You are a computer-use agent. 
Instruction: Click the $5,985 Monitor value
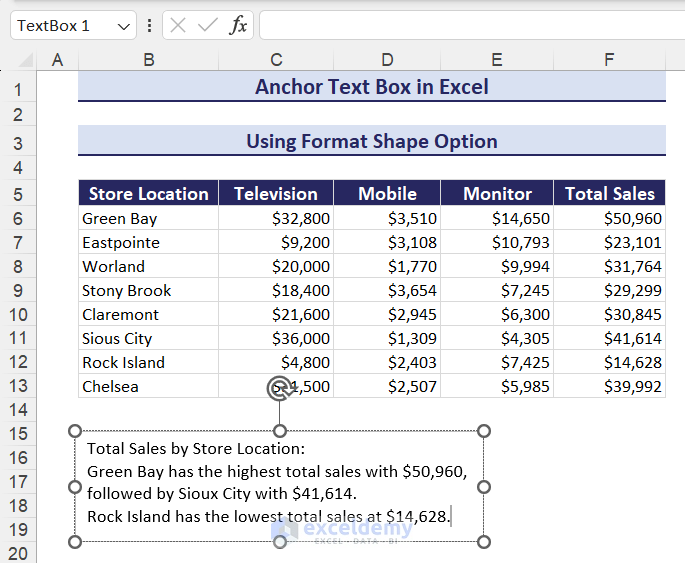tap(497, 387)
